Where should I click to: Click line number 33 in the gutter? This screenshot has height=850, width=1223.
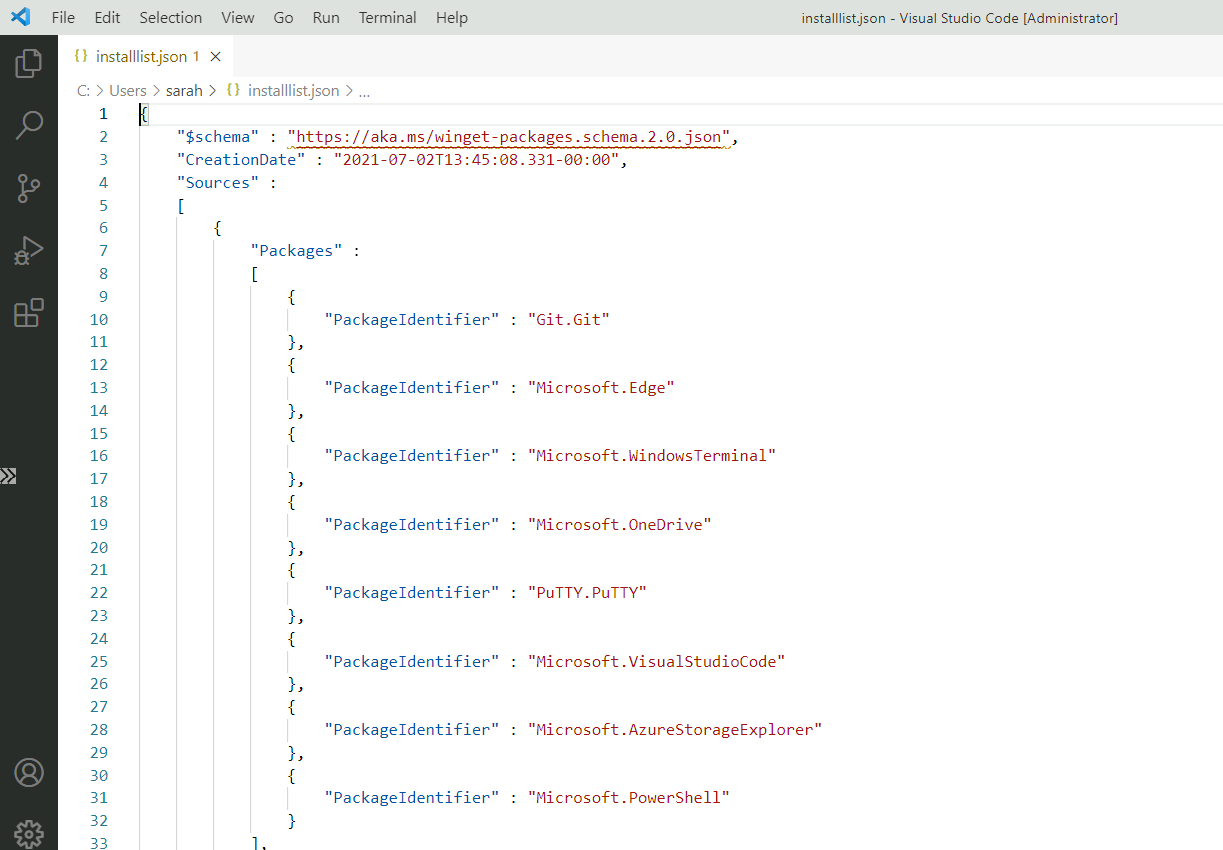(99, 843)
